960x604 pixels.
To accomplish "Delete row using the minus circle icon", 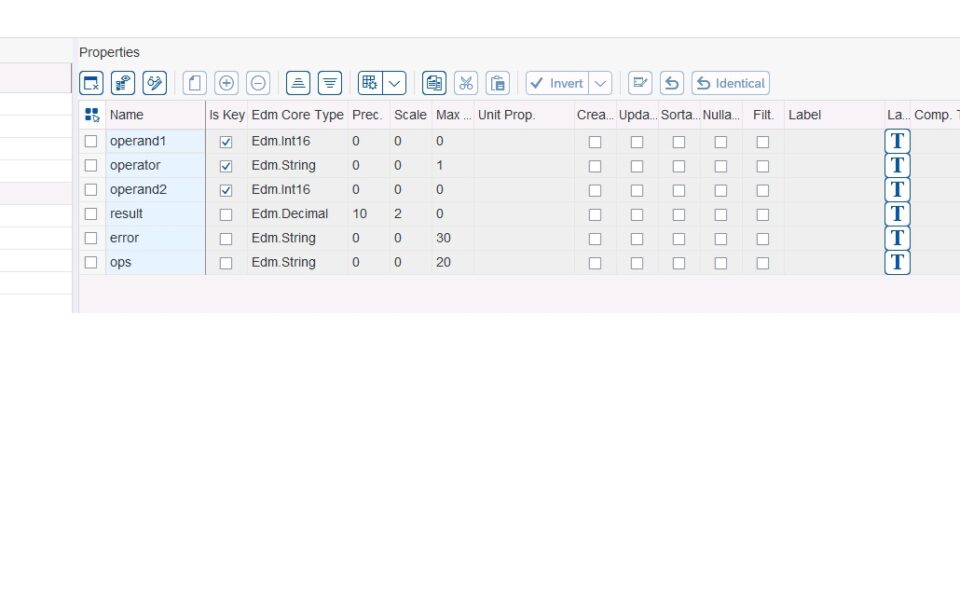I will 258,83.
